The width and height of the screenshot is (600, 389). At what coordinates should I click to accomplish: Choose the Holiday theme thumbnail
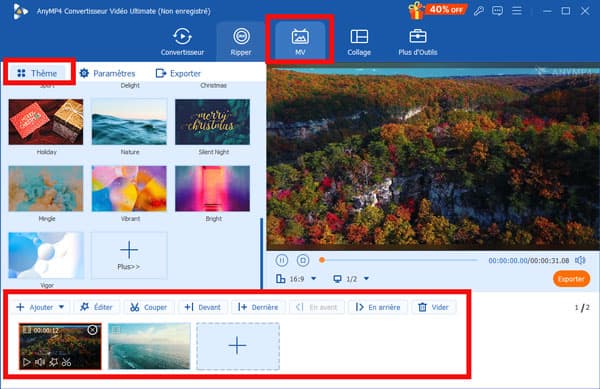click(46, 122)
